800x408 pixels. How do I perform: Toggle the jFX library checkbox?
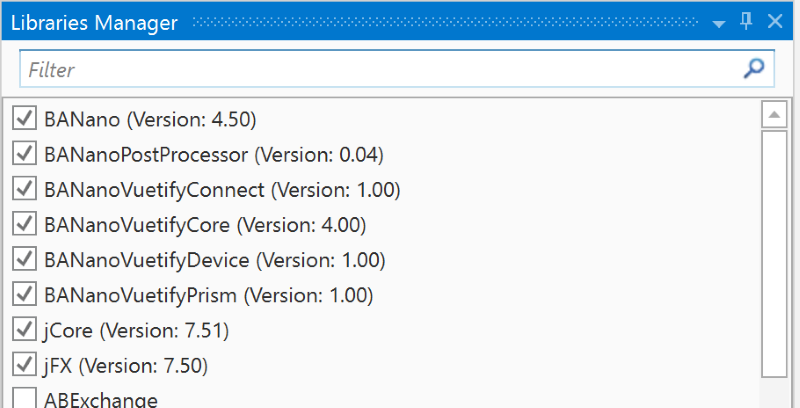24,364
